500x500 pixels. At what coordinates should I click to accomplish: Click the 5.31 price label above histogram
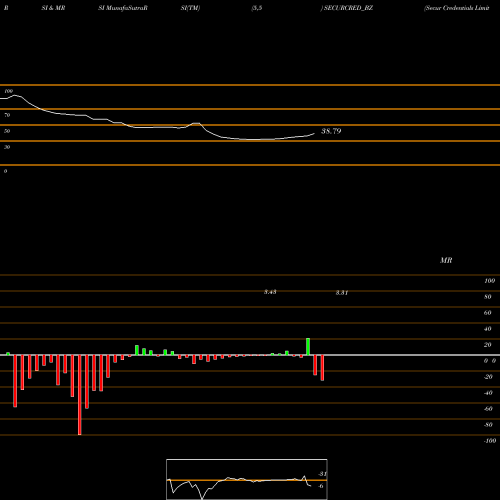[x=342, y=293]
